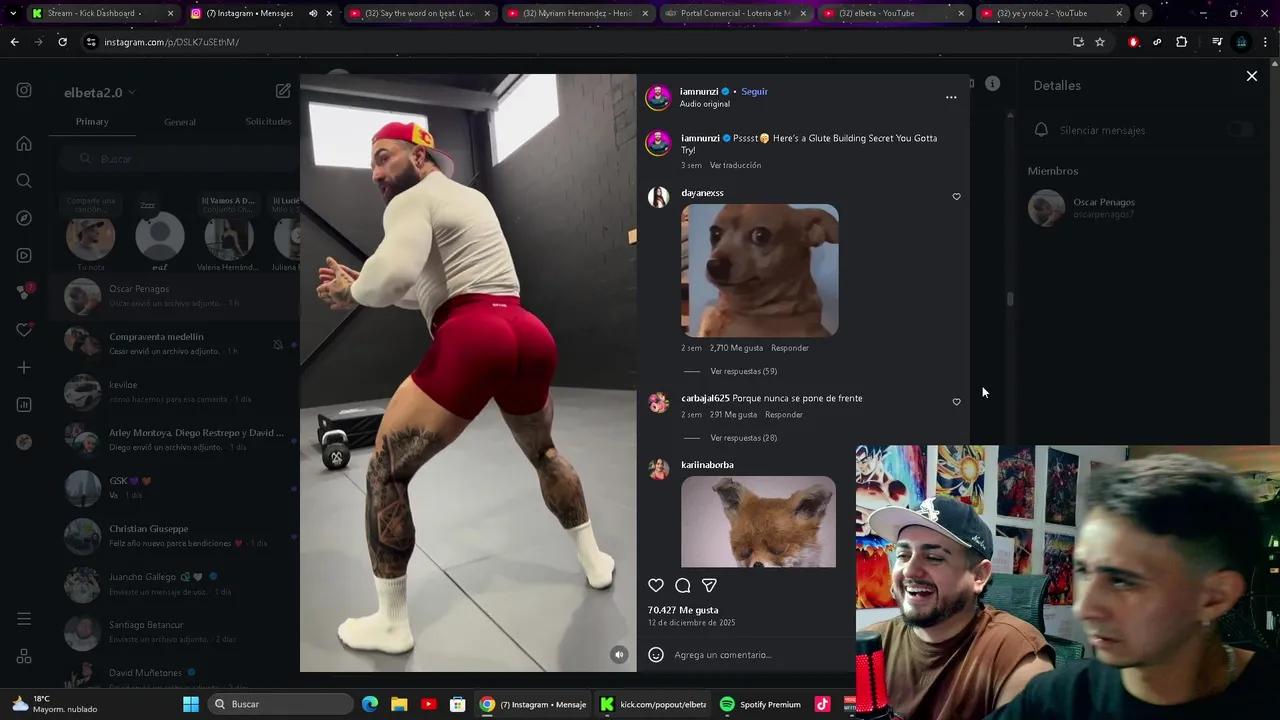This screenshot has width=1280, height=720.
Task: Click the message search field Buscar
Action: click(178, 159)
